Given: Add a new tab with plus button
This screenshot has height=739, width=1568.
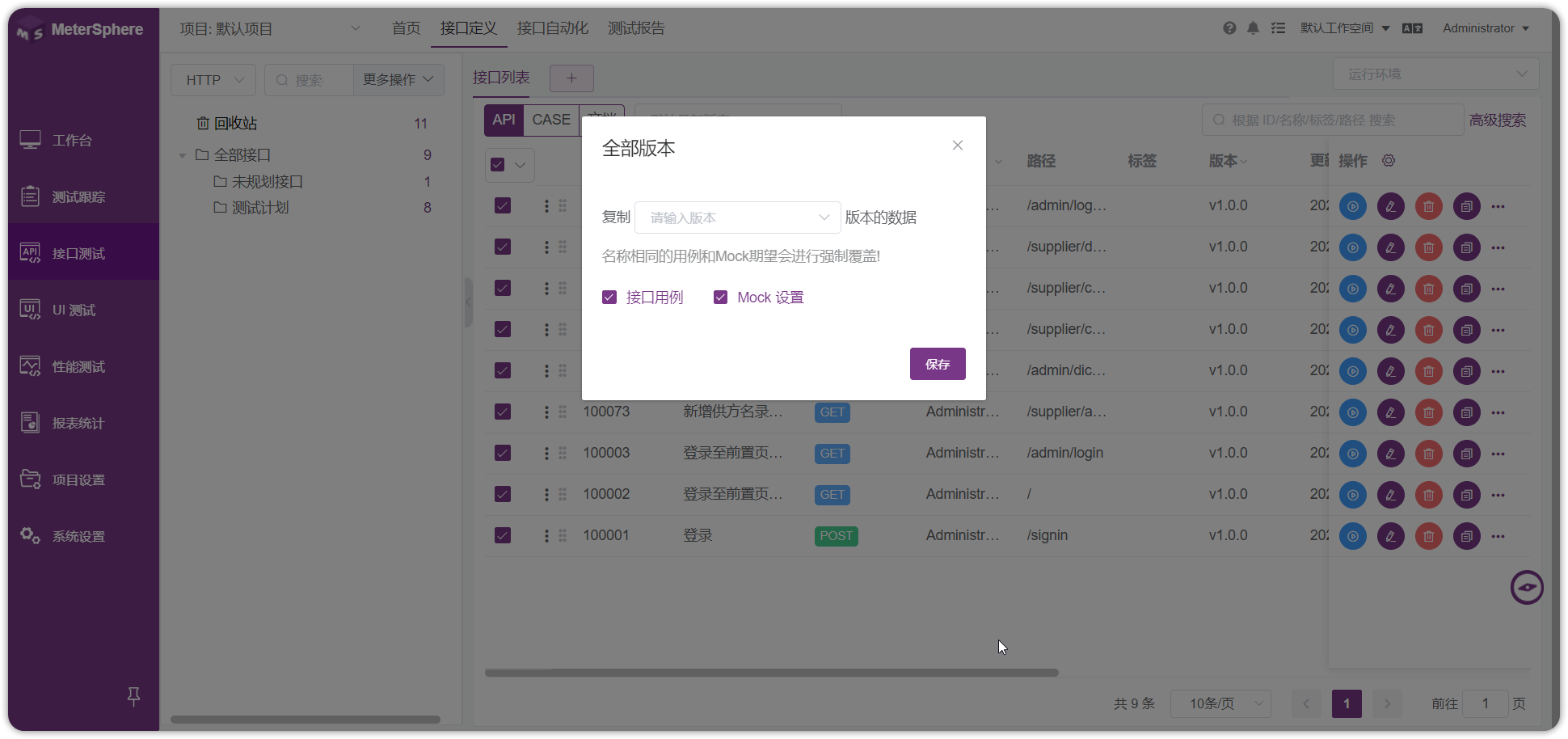Looking at the screenshot, I should point(571,78).
